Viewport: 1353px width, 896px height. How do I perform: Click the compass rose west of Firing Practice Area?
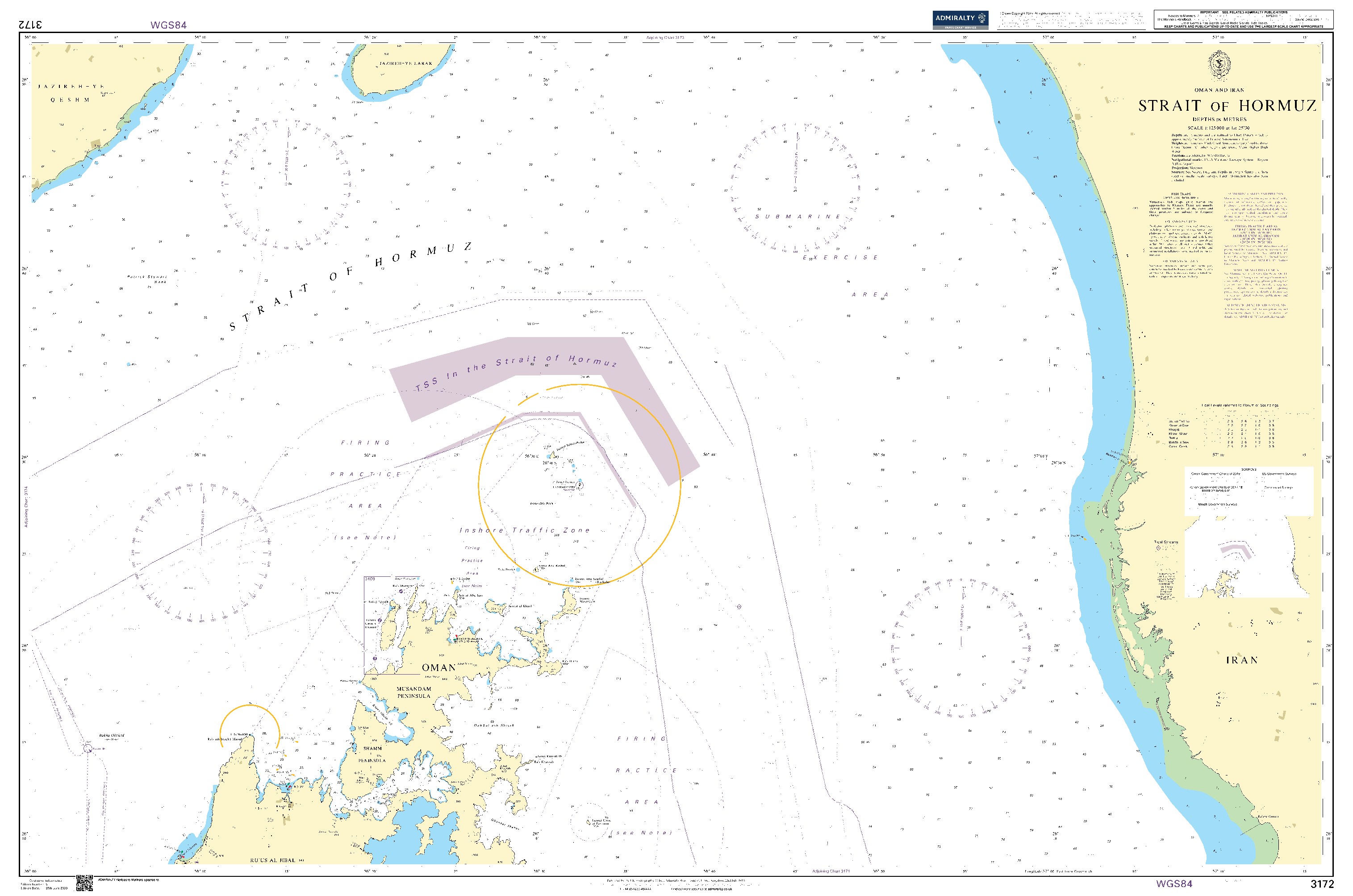(x=202, y=553)
